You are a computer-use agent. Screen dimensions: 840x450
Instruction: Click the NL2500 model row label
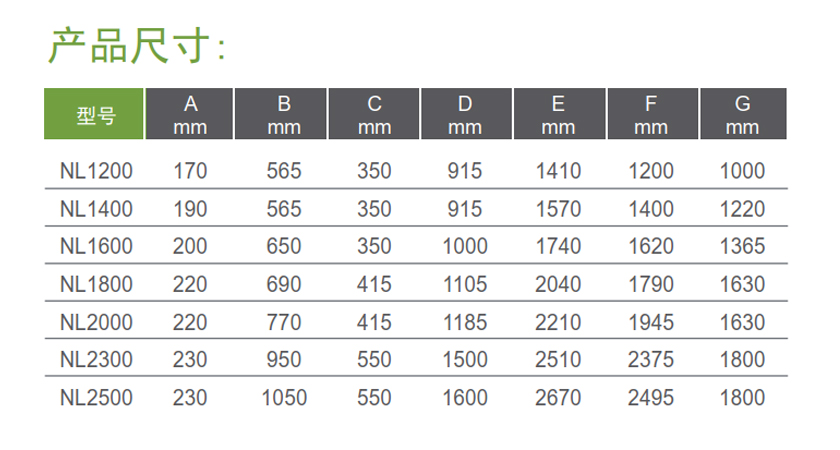click(96, 398)
